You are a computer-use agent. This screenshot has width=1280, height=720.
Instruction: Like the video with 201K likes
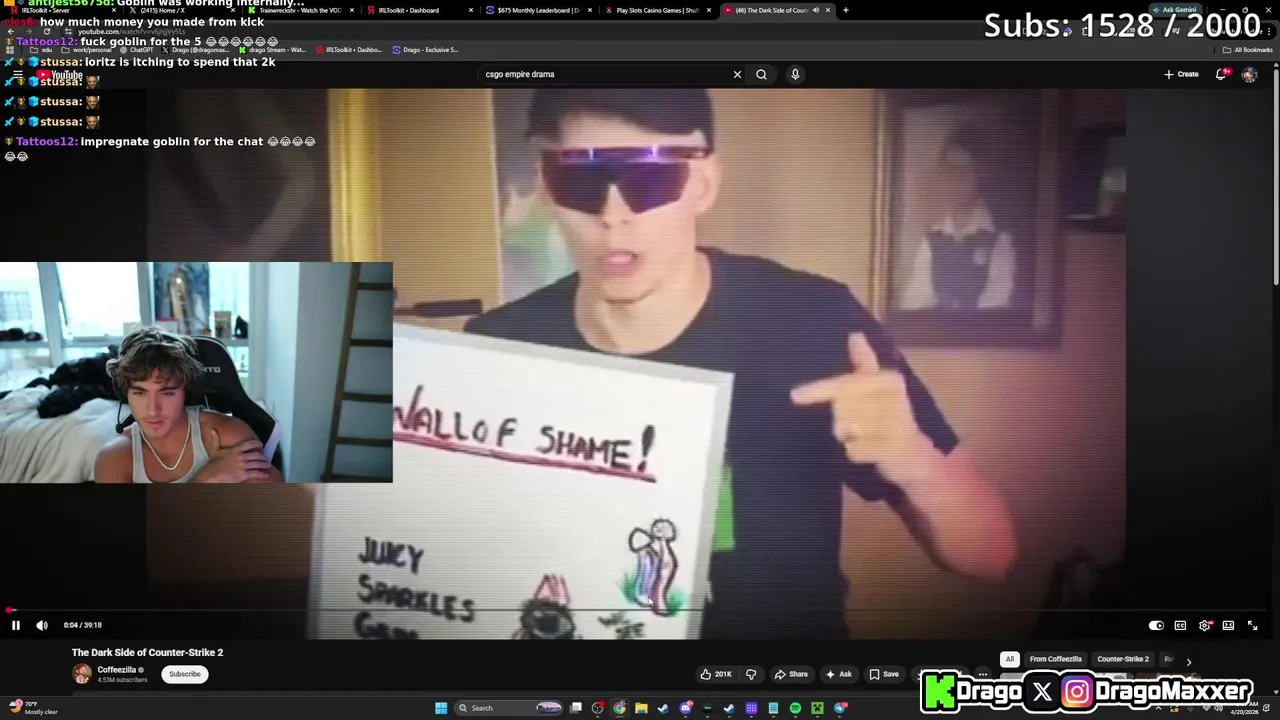[x=716, y=674]
